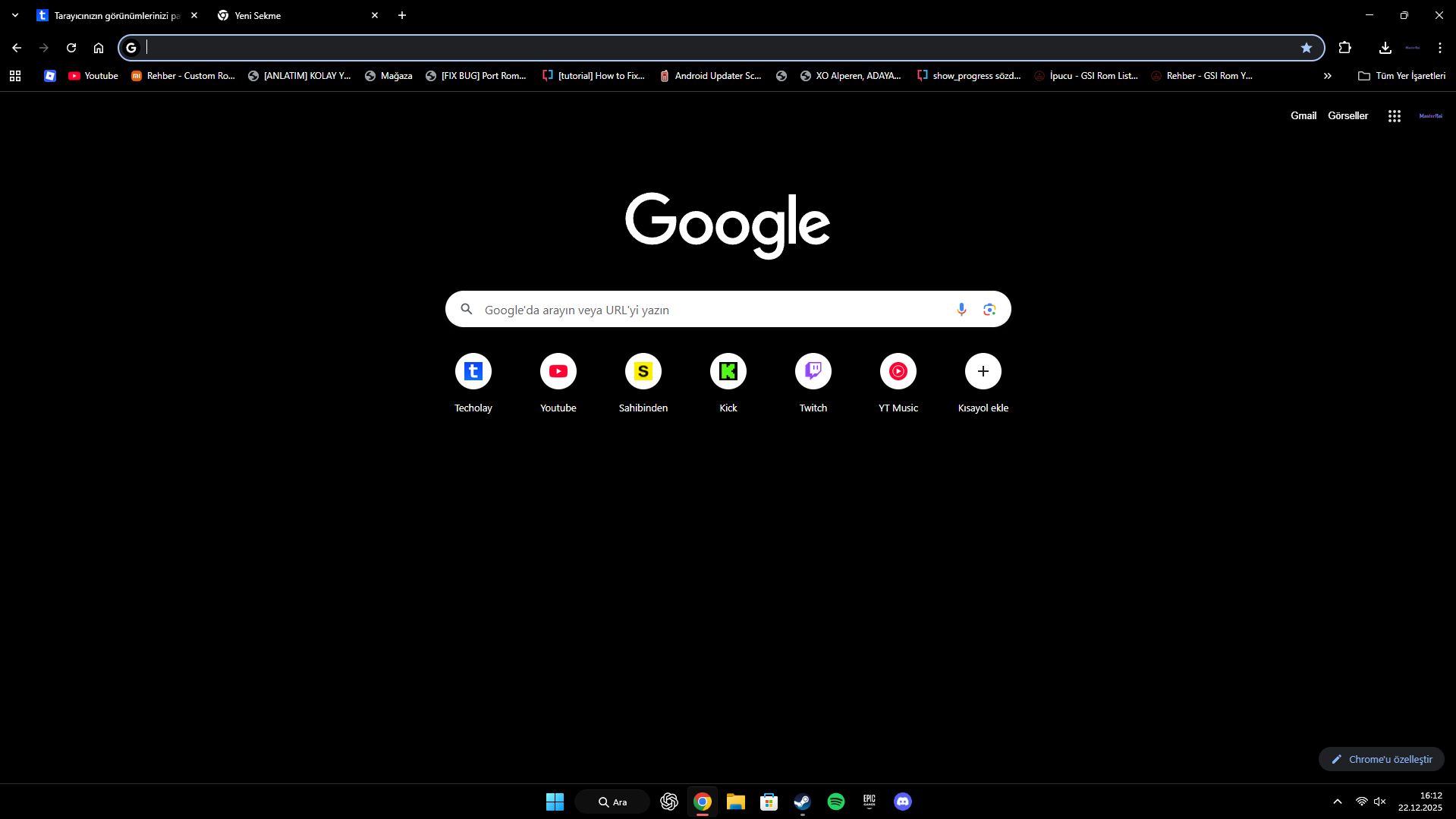Show Chrome downloads
The width and height of the screenshot is (1456, 819).
1385,48
